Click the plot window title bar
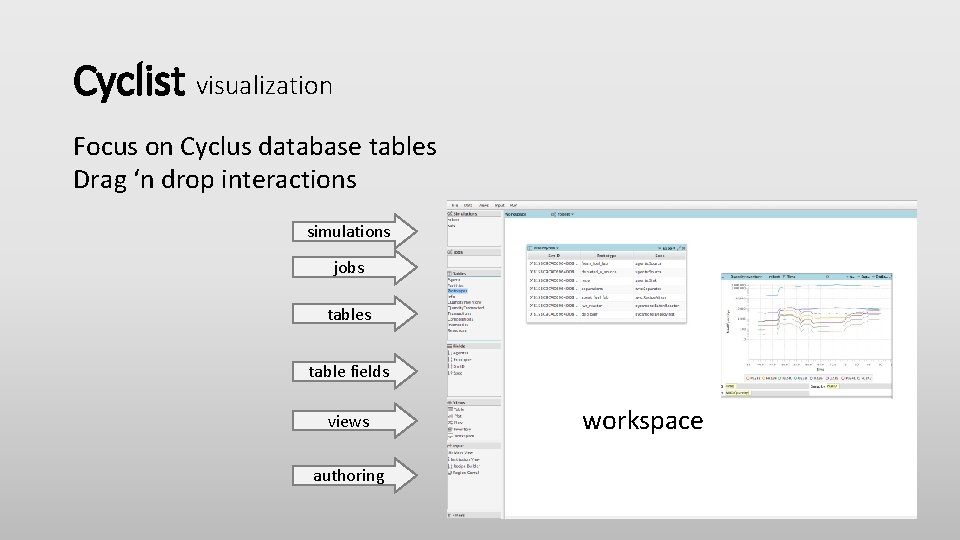This screenshot has width=960, height=540. [x=806, y=277]
